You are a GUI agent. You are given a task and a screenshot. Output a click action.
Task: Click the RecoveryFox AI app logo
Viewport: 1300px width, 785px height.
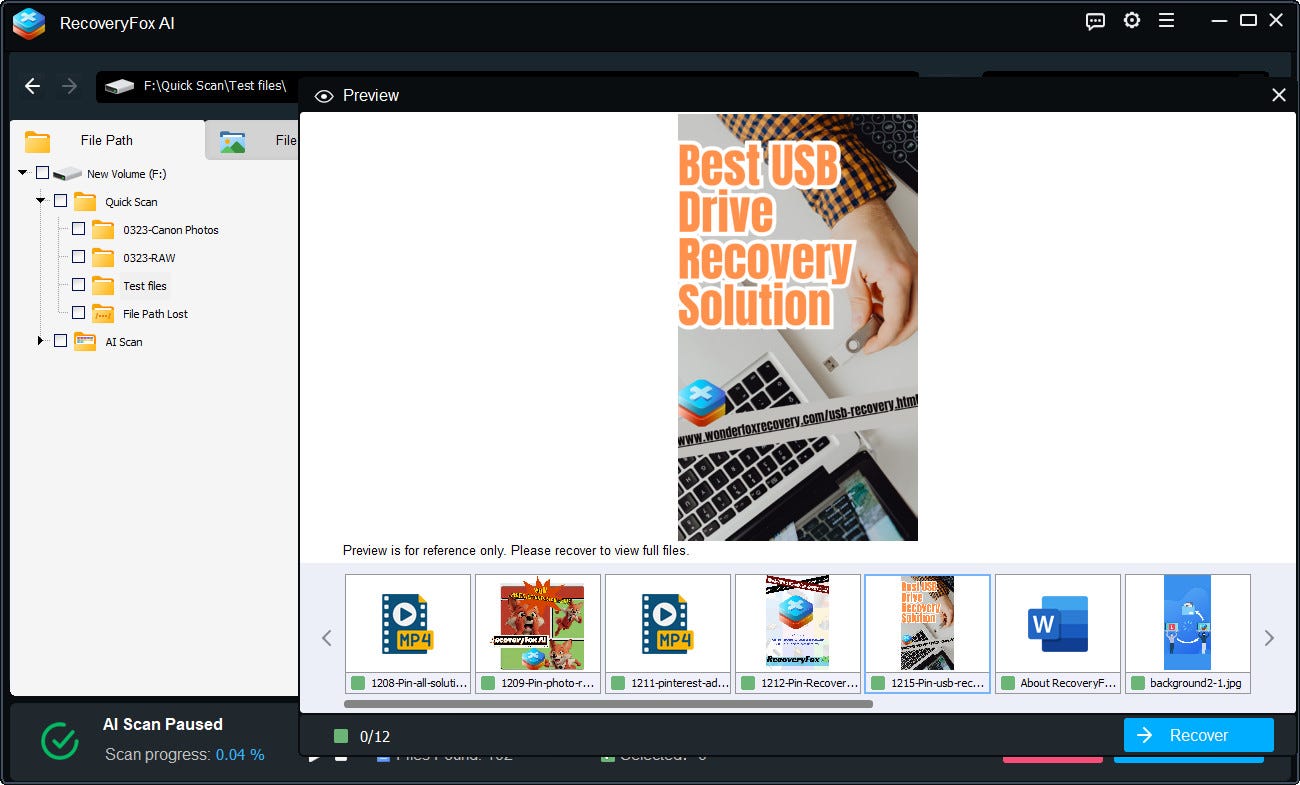[x=29, y=23]
